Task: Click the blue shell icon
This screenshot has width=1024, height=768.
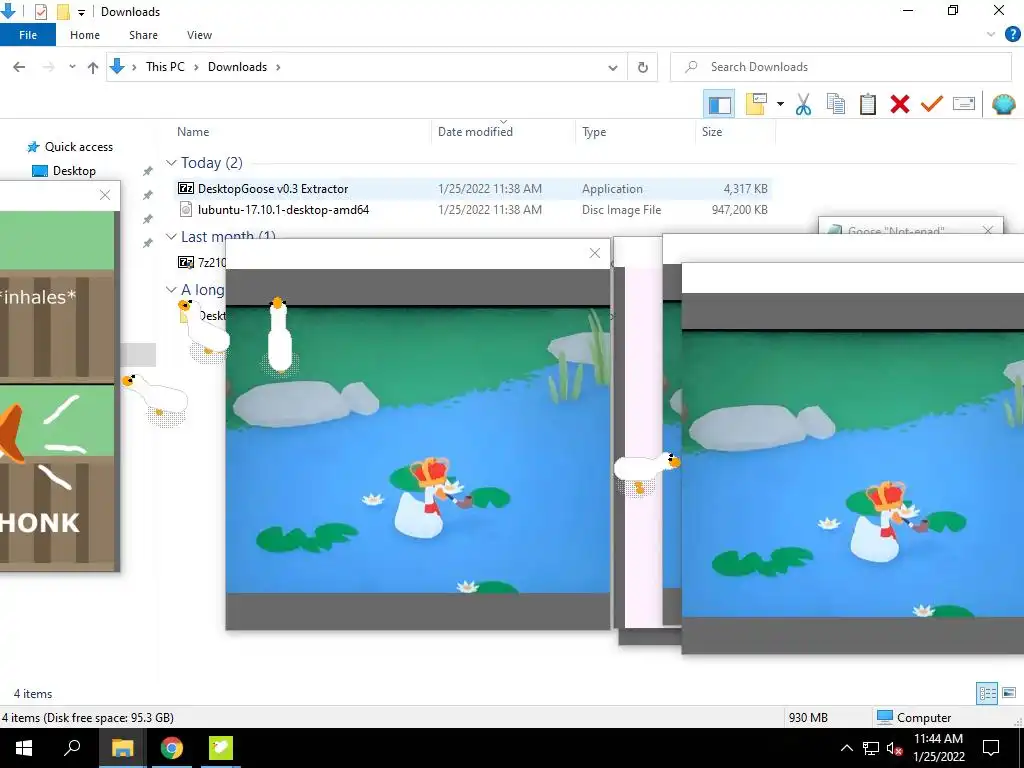Action: coord(1004,104)
